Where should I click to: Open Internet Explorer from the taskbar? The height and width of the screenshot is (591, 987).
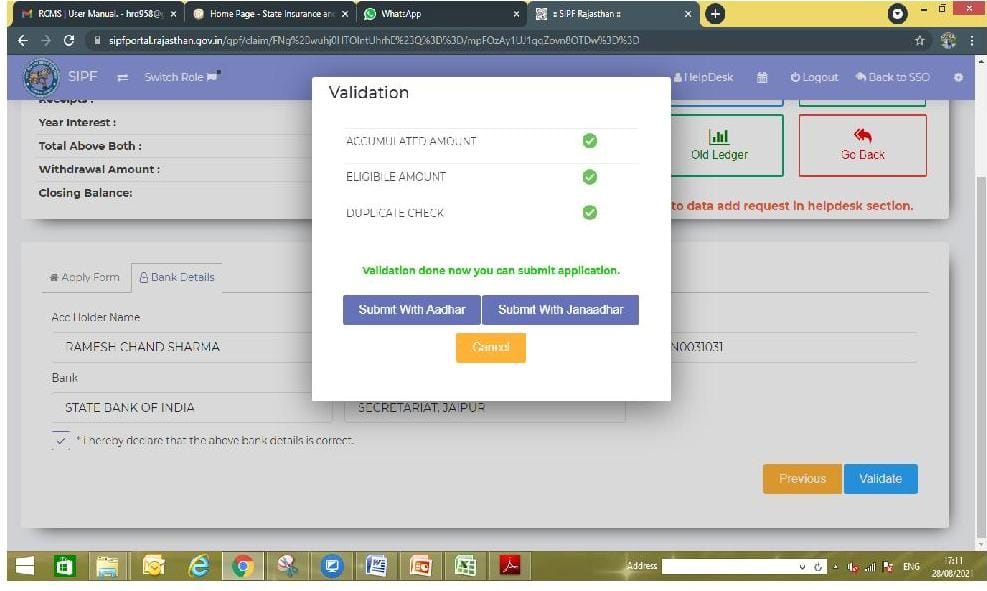199,566
